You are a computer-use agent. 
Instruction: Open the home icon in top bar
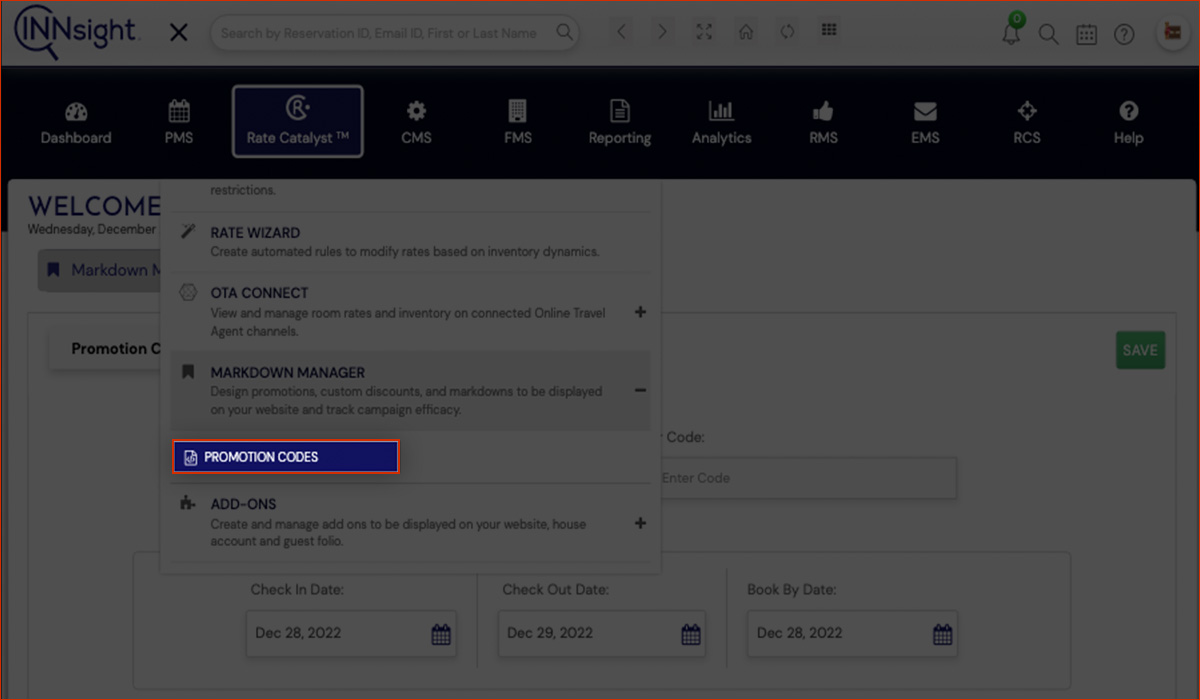(746, 32)
